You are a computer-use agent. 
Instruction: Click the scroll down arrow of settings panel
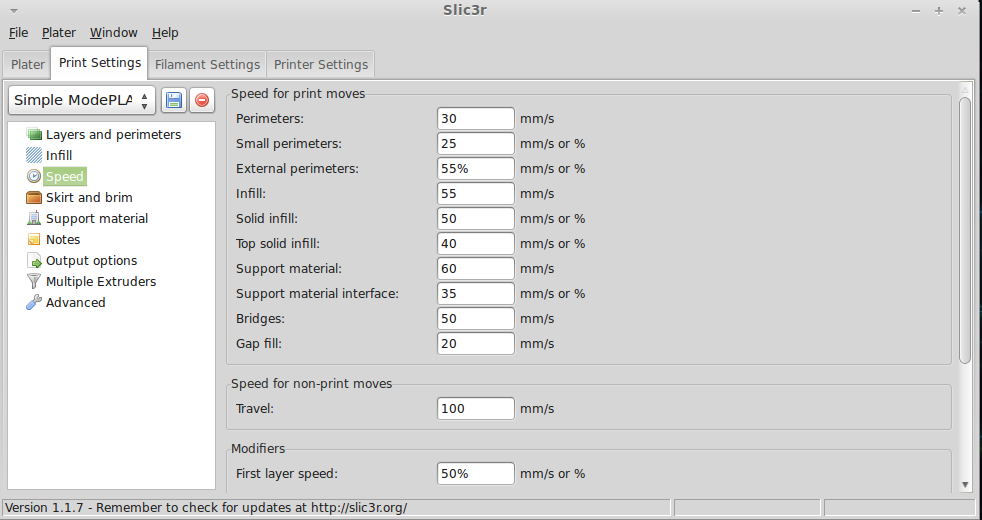click(x=965, y=484)
